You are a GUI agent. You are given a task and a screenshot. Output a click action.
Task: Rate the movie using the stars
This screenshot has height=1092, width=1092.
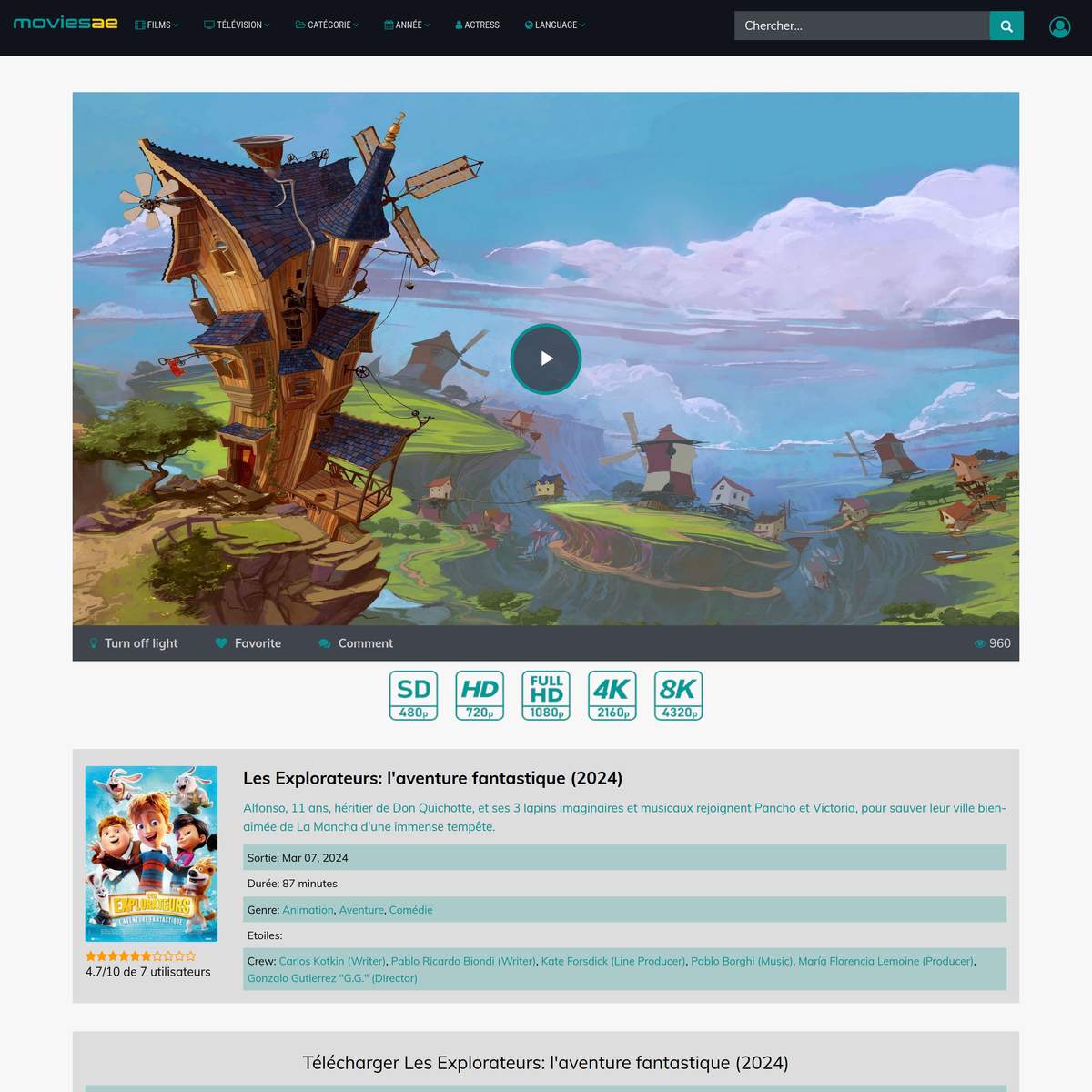click(x=141, y=955)
